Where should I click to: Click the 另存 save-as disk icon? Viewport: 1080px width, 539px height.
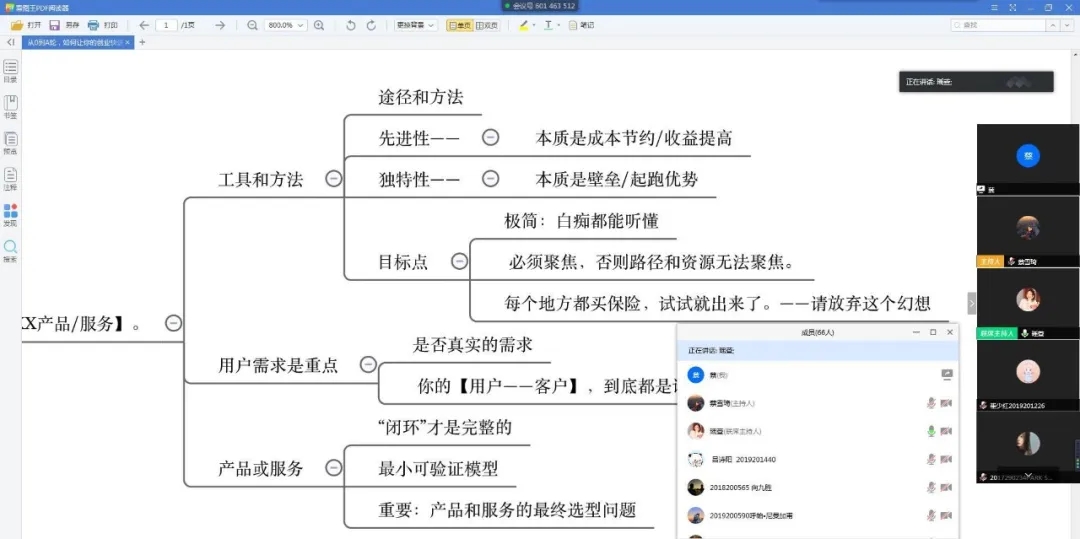click(54, 25)
